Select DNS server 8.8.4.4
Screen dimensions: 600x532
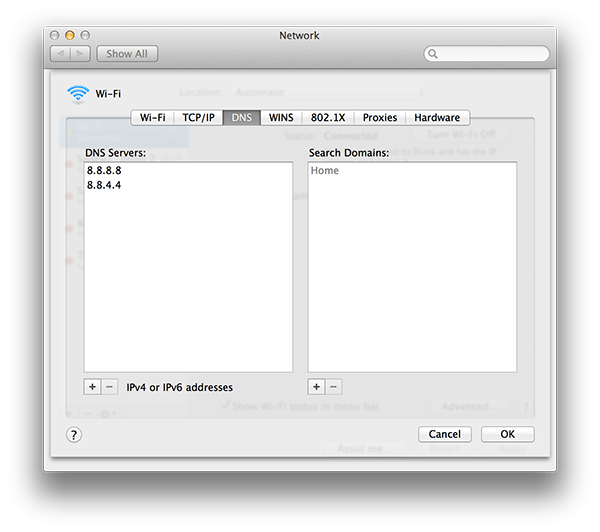pyautogui.click(x=188, y=185)
